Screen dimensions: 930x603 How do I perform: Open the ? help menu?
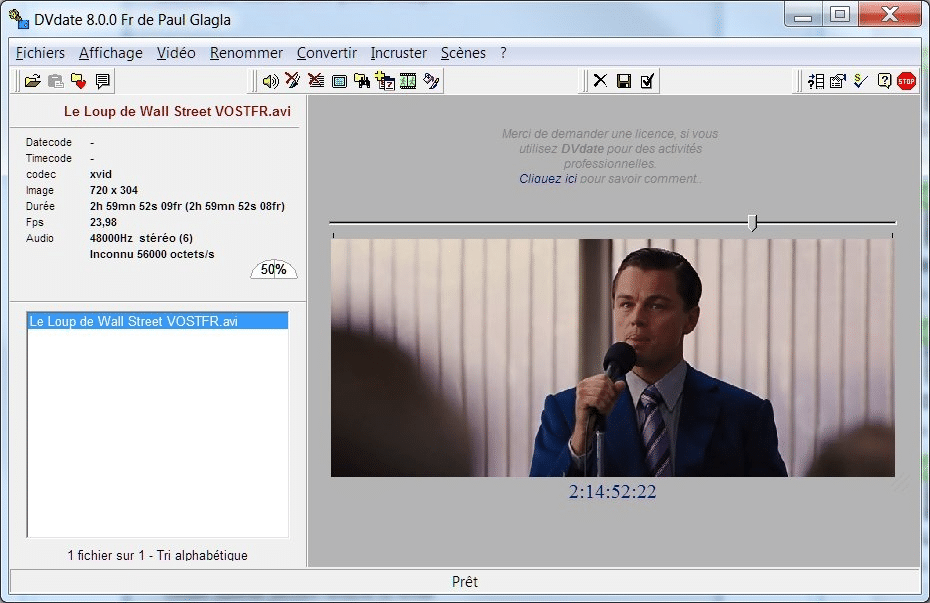click(503, 53)
